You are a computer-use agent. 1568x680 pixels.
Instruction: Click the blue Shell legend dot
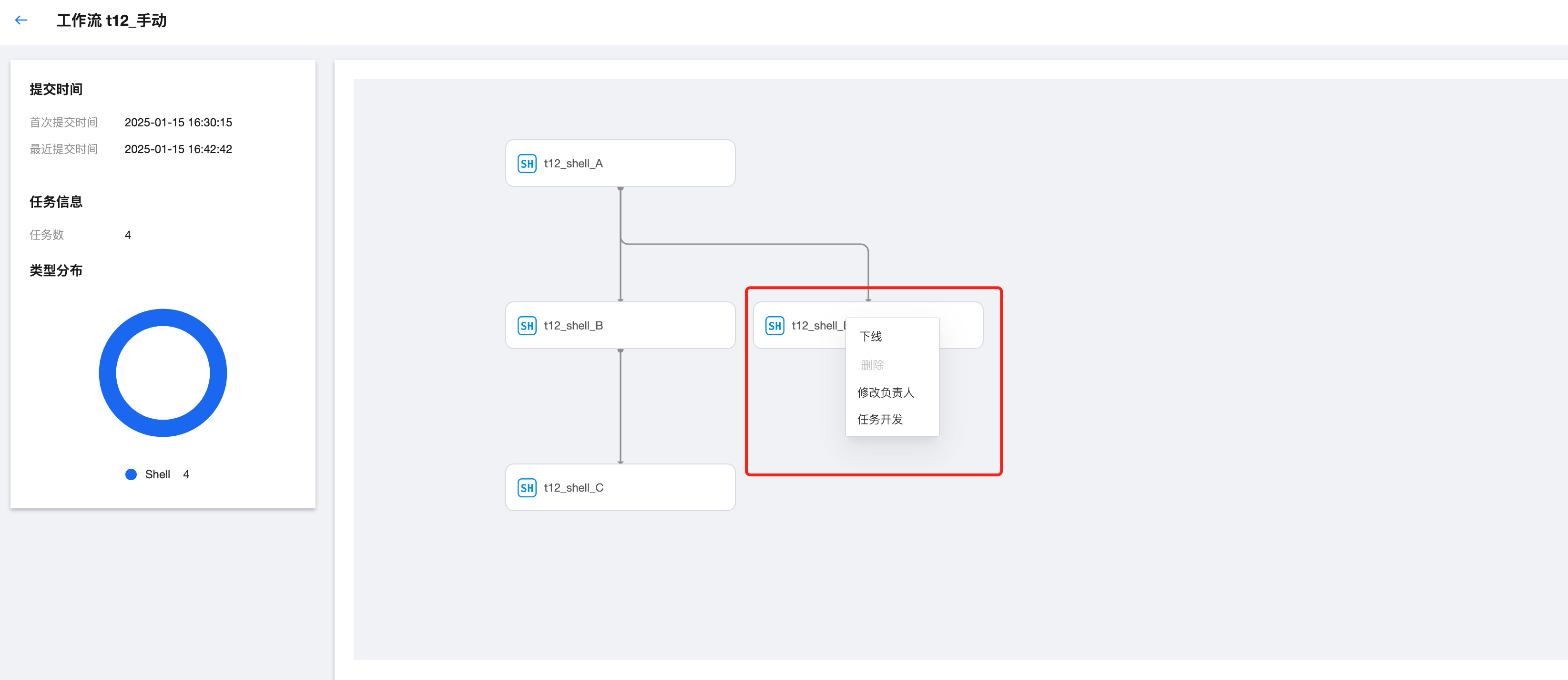[x=131, y=474]
